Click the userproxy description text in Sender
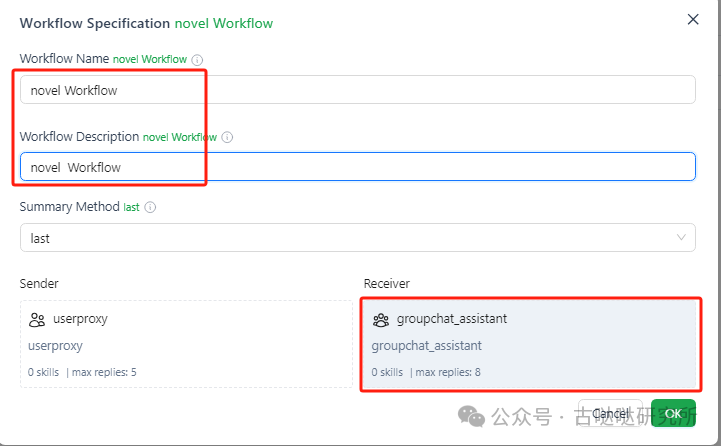The width and height of the screenshot is (721, 446). point(55,346)
